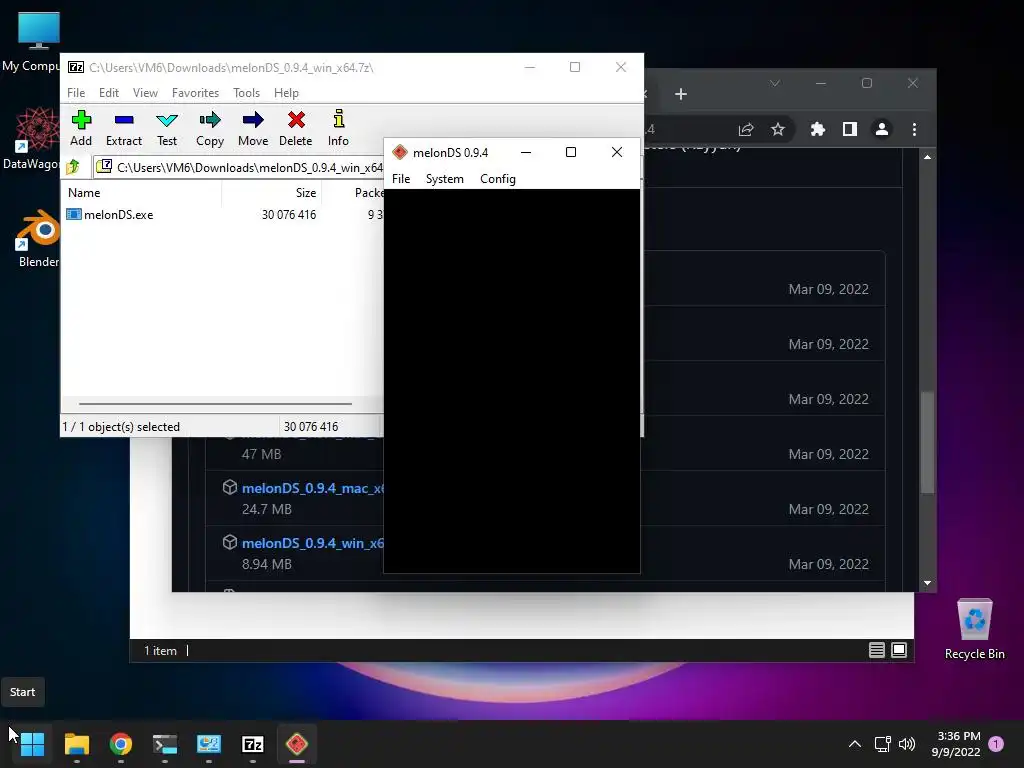Select the Recycle Bin desktop icon

pos(974,629)
